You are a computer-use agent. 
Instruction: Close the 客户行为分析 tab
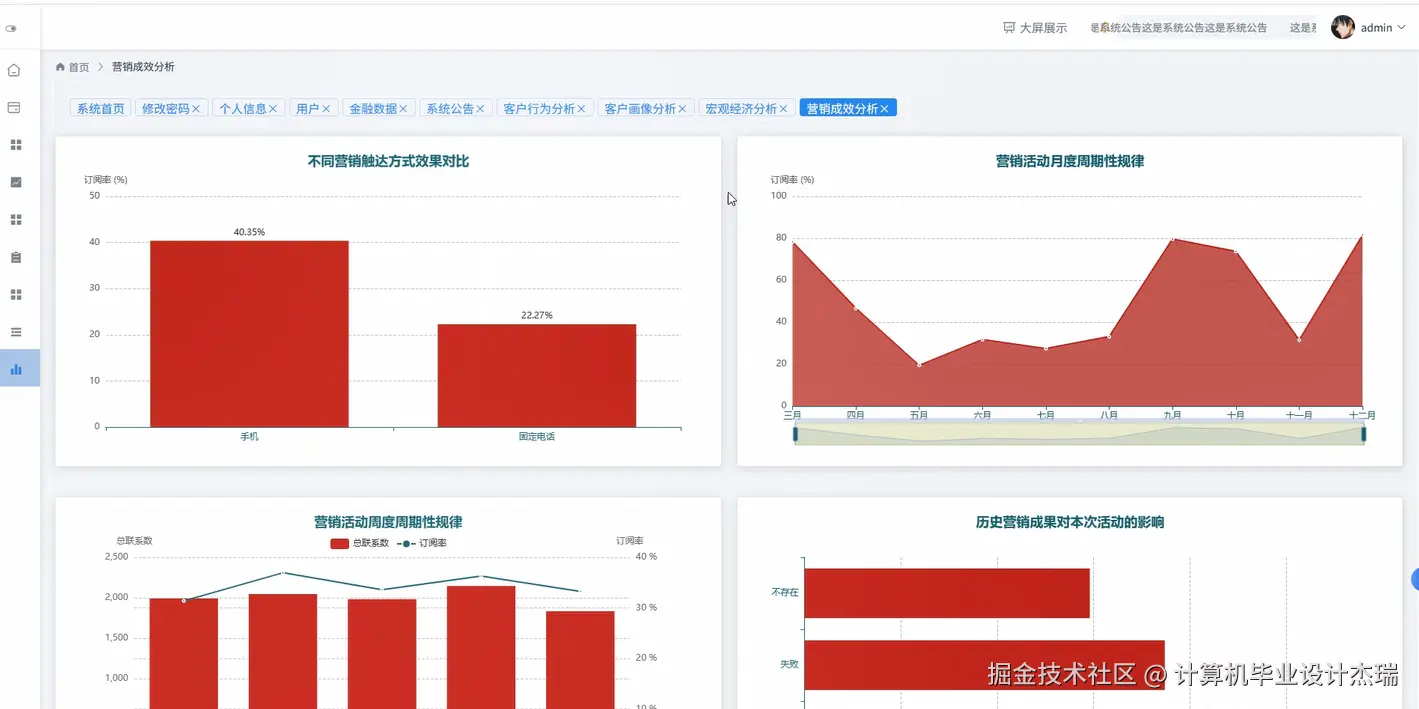(581, 108)
